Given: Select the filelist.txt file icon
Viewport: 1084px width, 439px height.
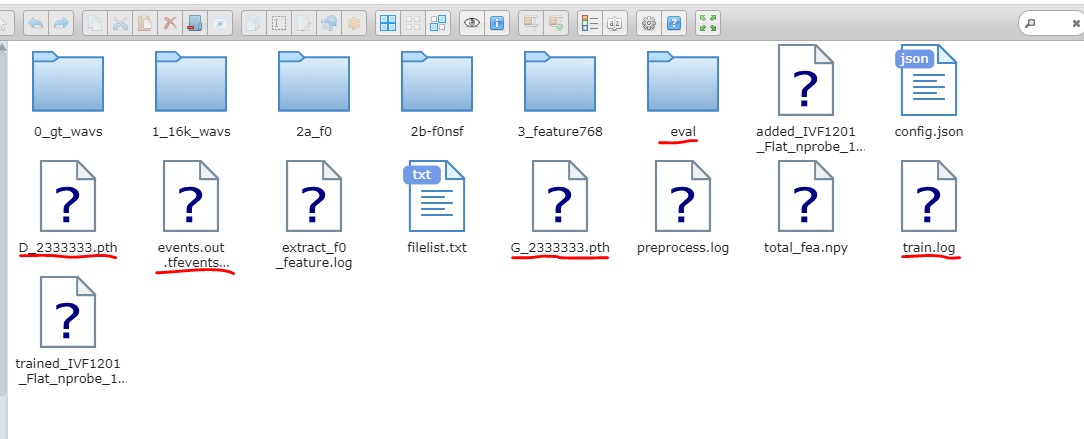Looking at the screenshot, I should pyautogui.click(x=436, y=196).
